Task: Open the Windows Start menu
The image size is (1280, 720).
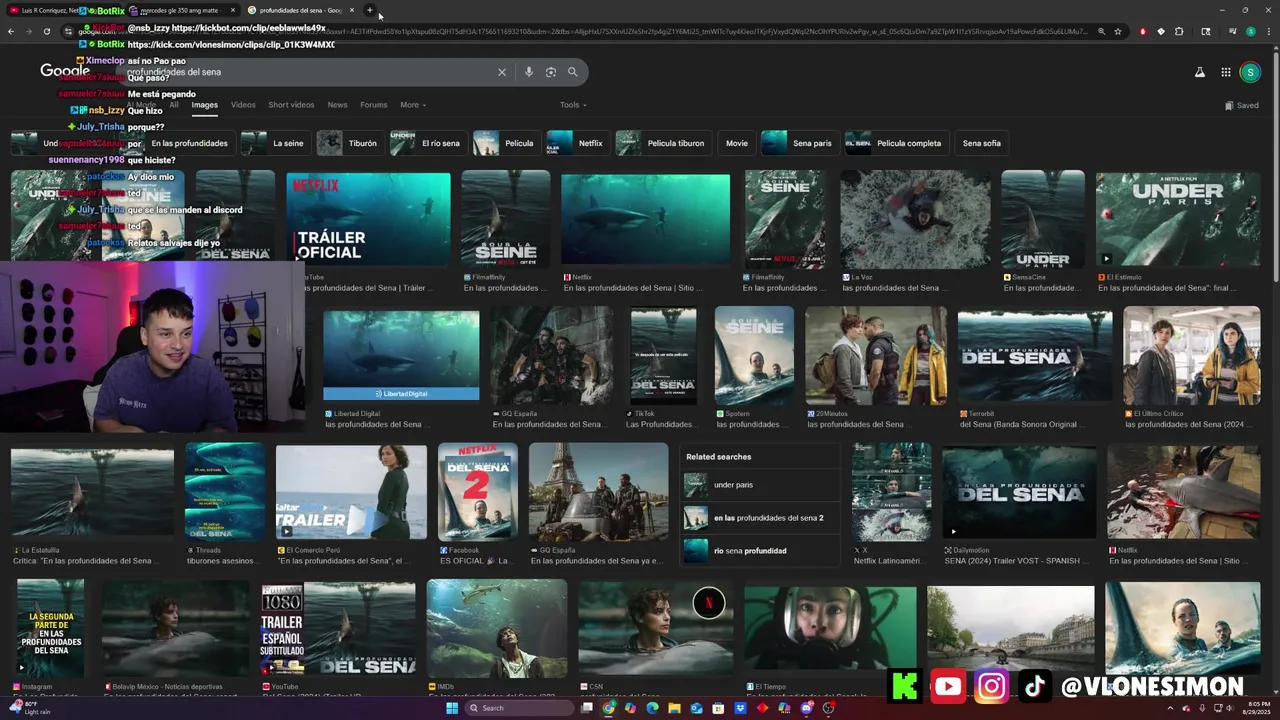Action: click(x=451, y=708)
